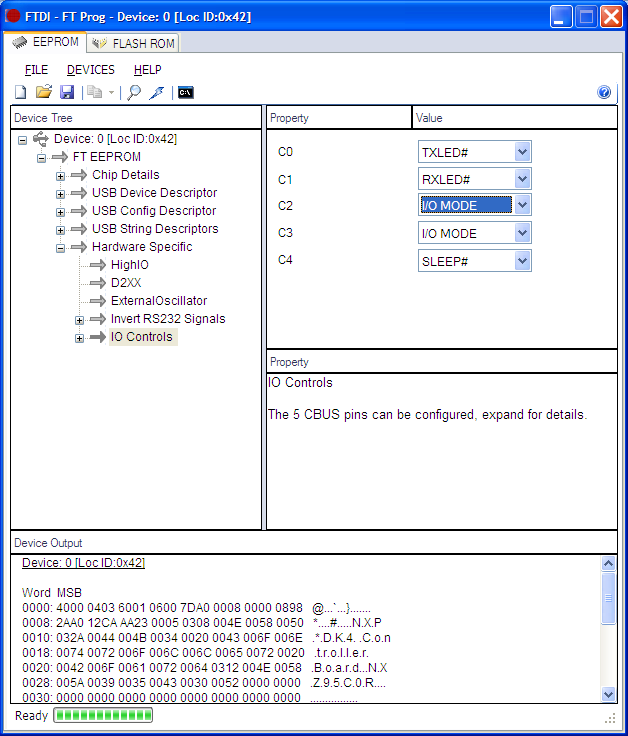628x736 pixels.
Task: Click the Scan and Parse magnifier icon
Action: (x=134, y=92)
